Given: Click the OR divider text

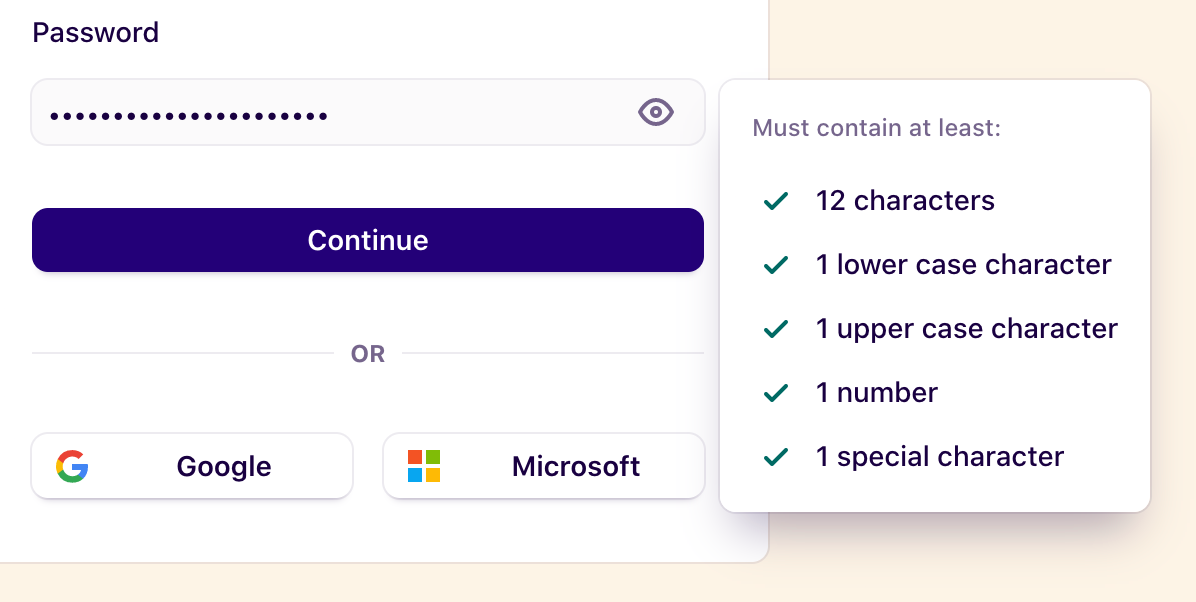Looking at the screenshot, I should coord(369,353).
